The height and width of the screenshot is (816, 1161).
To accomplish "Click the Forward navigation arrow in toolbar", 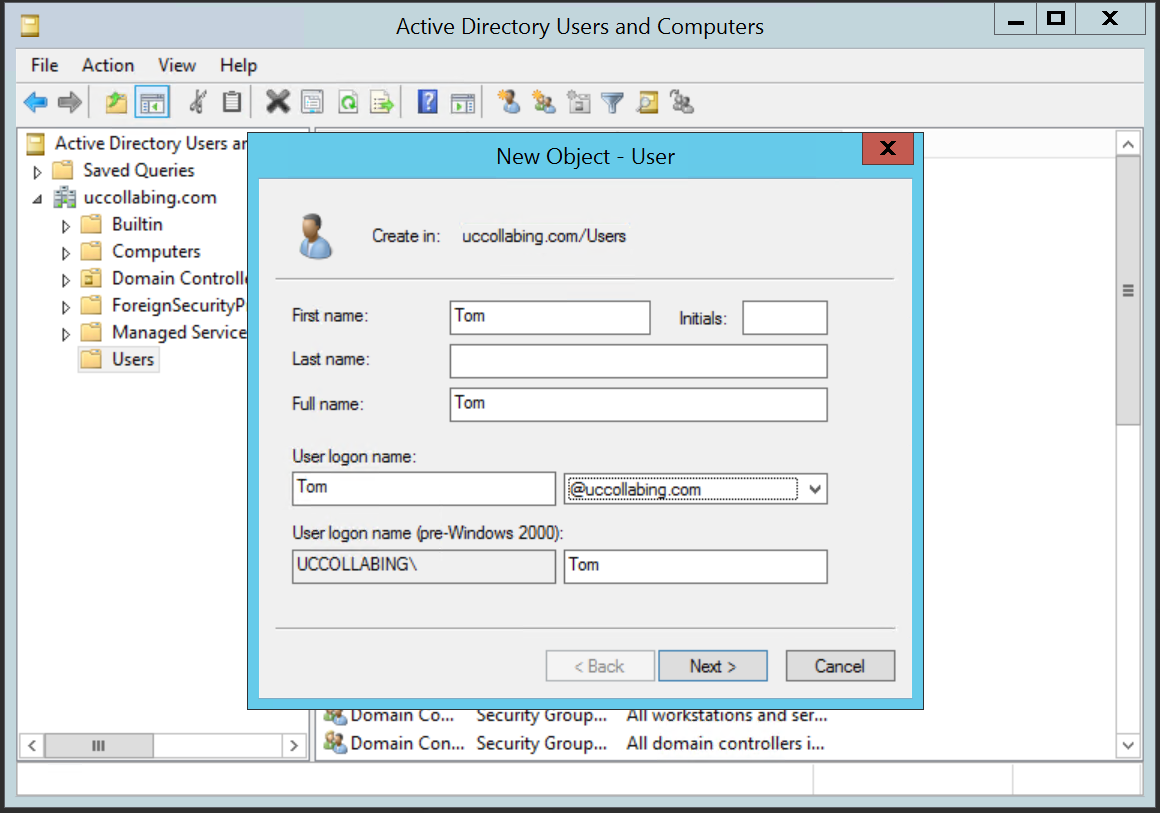I will [x=70, y=102].
